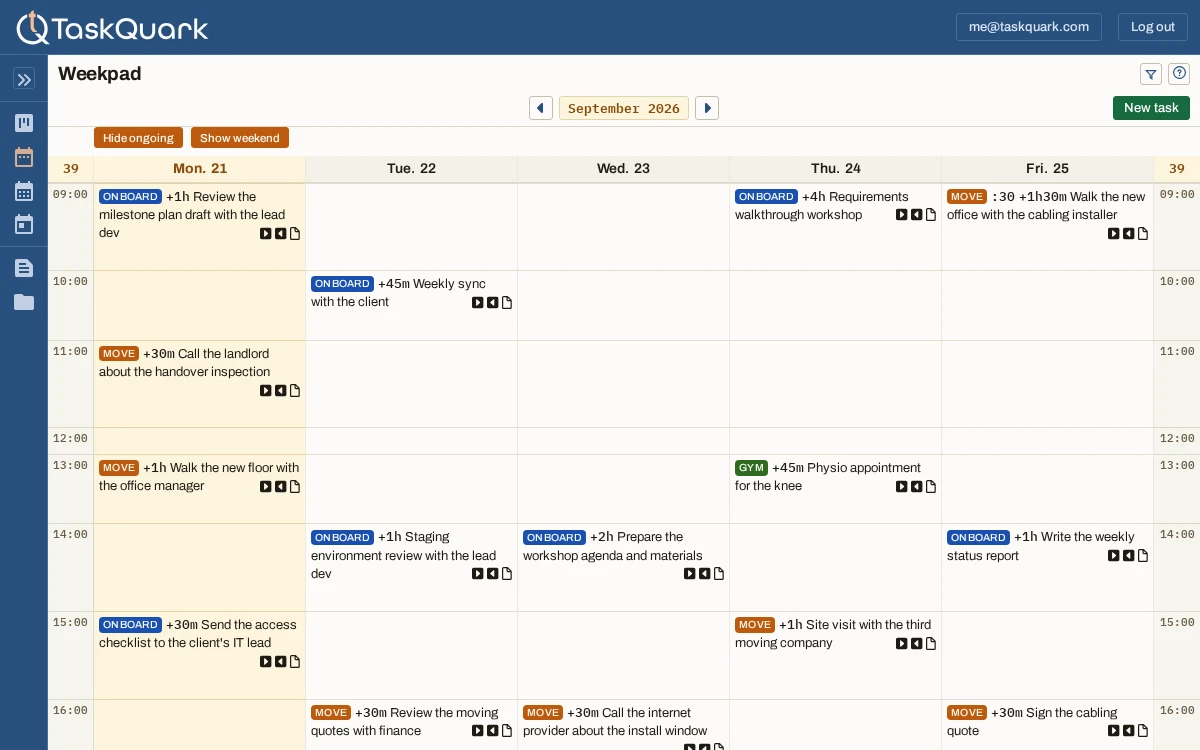Open 'Sign the cabling quote' task text

point(1032,722)
